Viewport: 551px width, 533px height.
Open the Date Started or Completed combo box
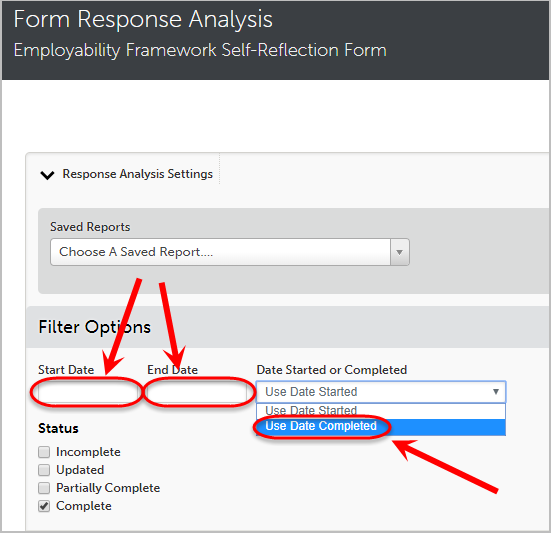381,392
